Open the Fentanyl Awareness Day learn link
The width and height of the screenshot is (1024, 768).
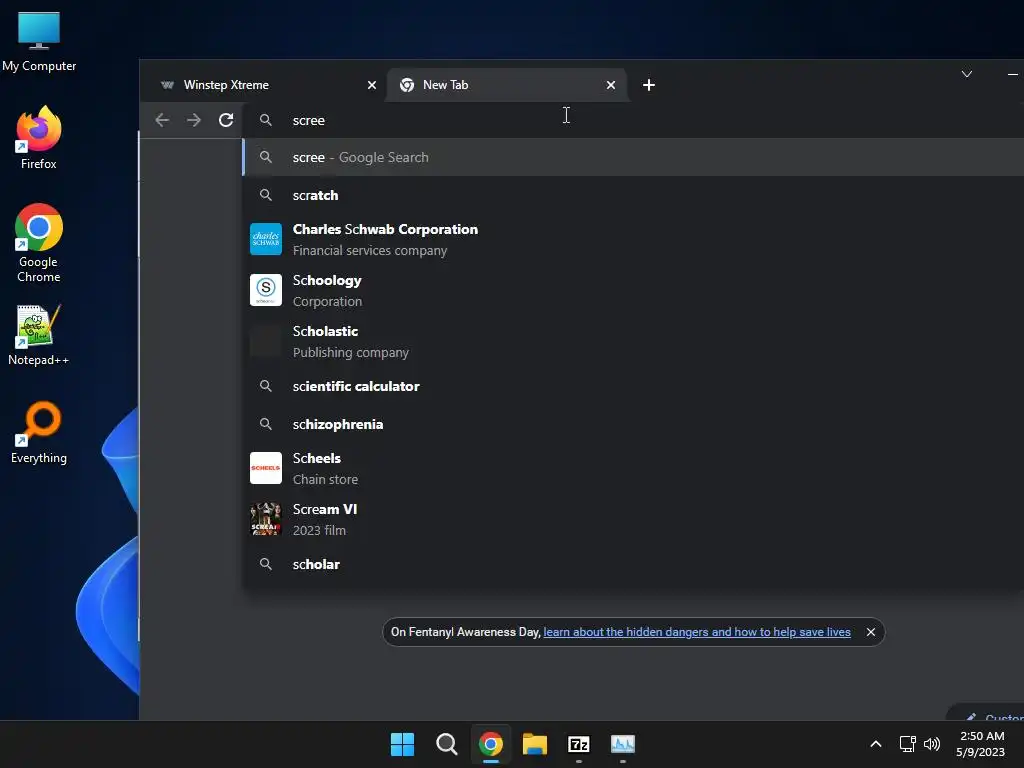click(697, 632)
